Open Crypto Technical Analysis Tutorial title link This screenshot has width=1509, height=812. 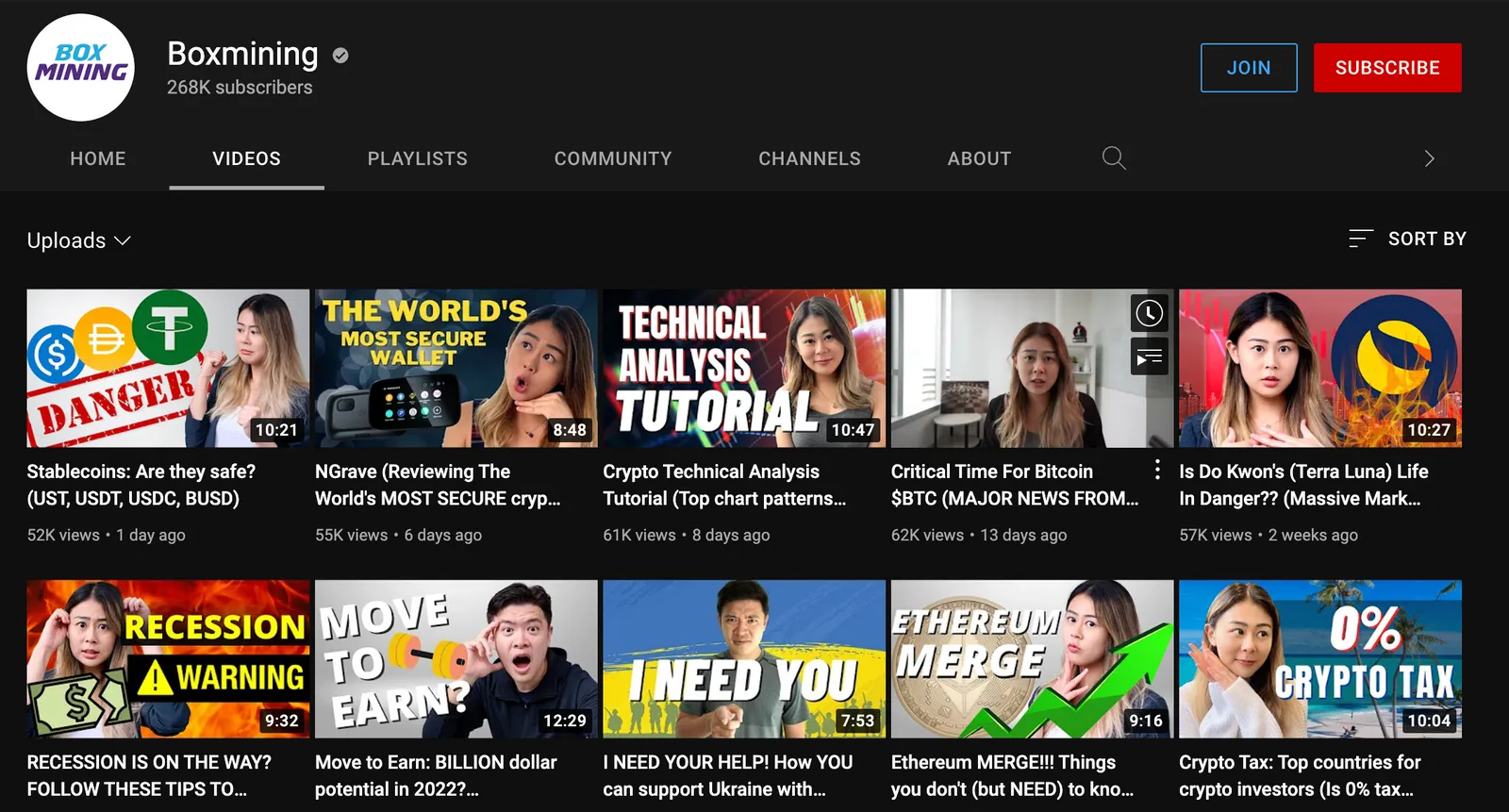(x=724, y=485)
